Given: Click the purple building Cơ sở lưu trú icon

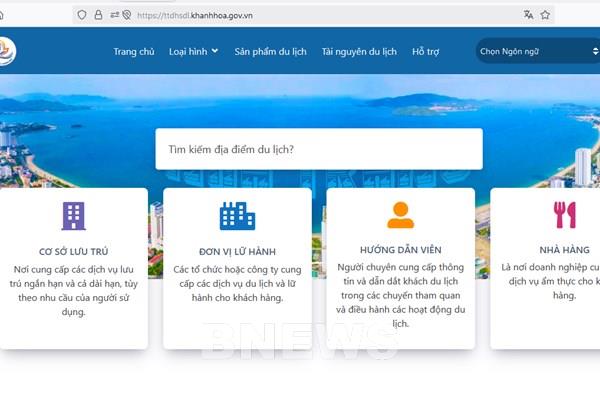Looking at the screenshot, I should [x=73, y=216].
